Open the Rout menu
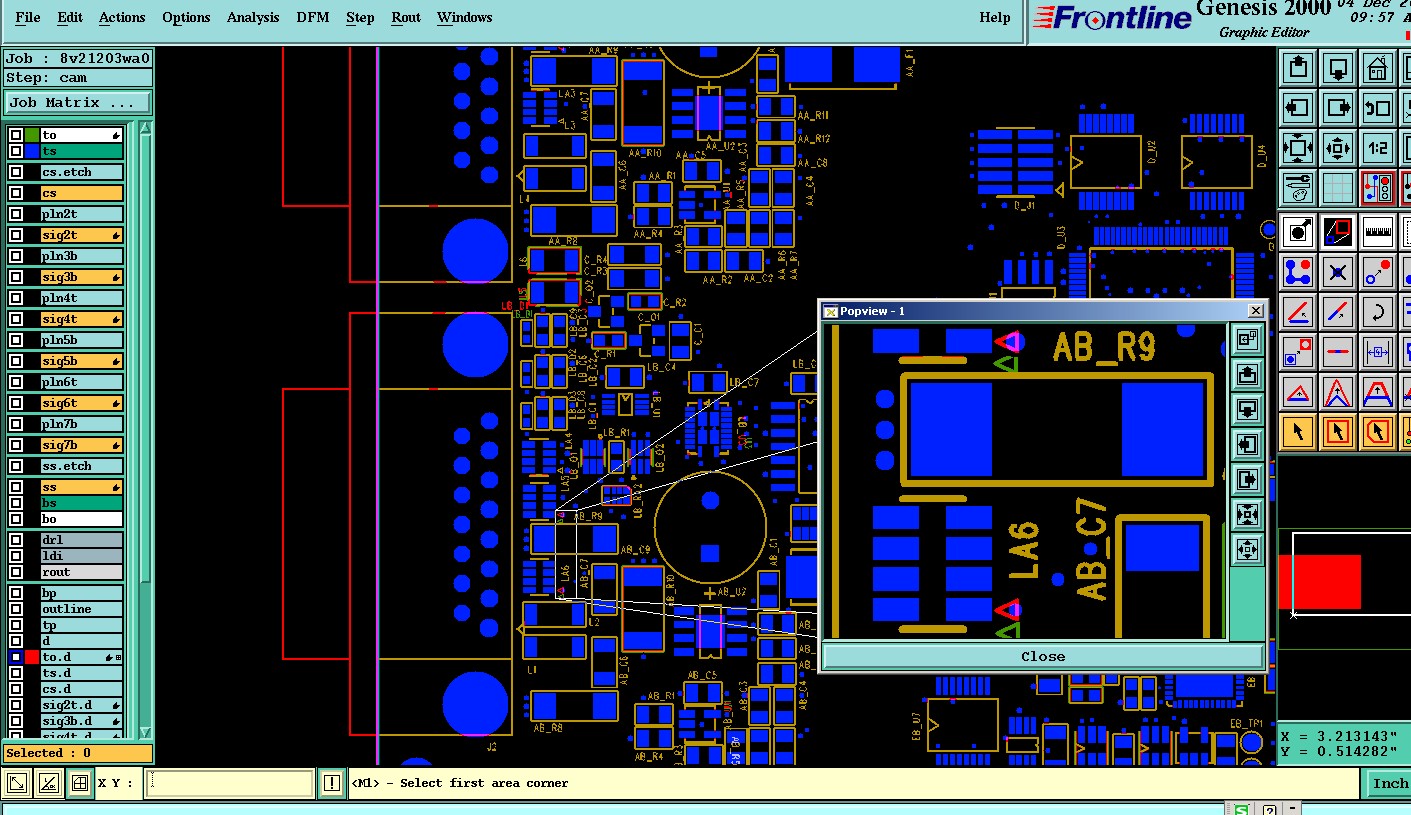This screenshot has width=1411, height=815. click(x=406, y=17)
